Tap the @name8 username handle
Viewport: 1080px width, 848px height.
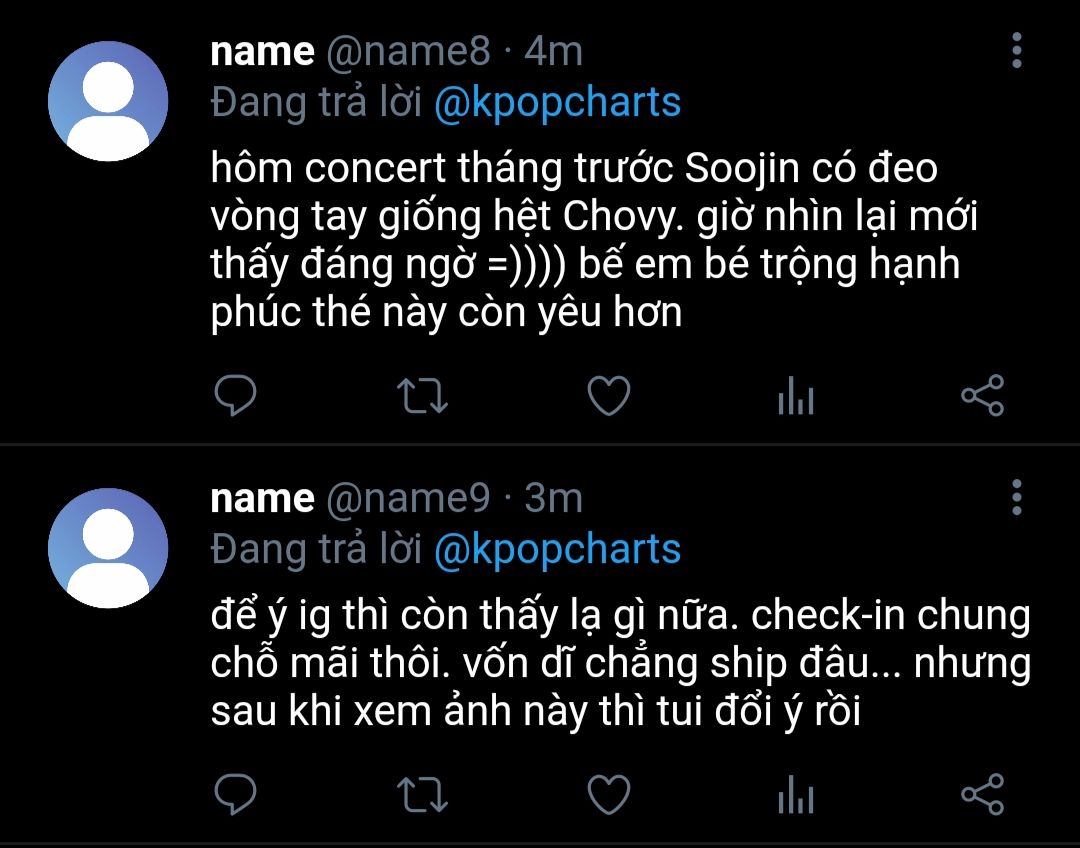[x=409, y=52]
